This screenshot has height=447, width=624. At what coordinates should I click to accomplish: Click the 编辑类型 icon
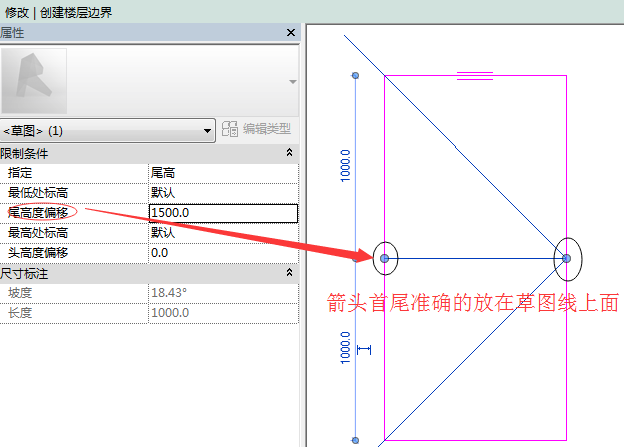point(230,129)
